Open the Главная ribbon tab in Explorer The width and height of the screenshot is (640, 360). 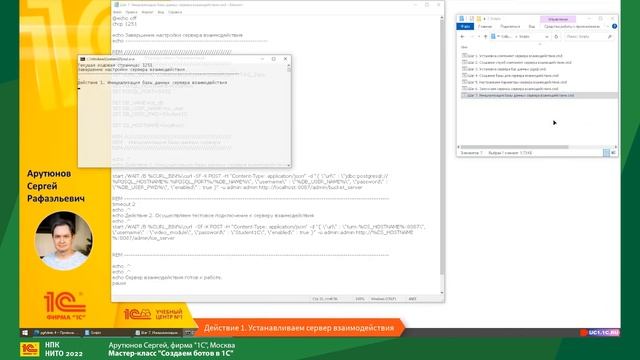coord(485,27)
